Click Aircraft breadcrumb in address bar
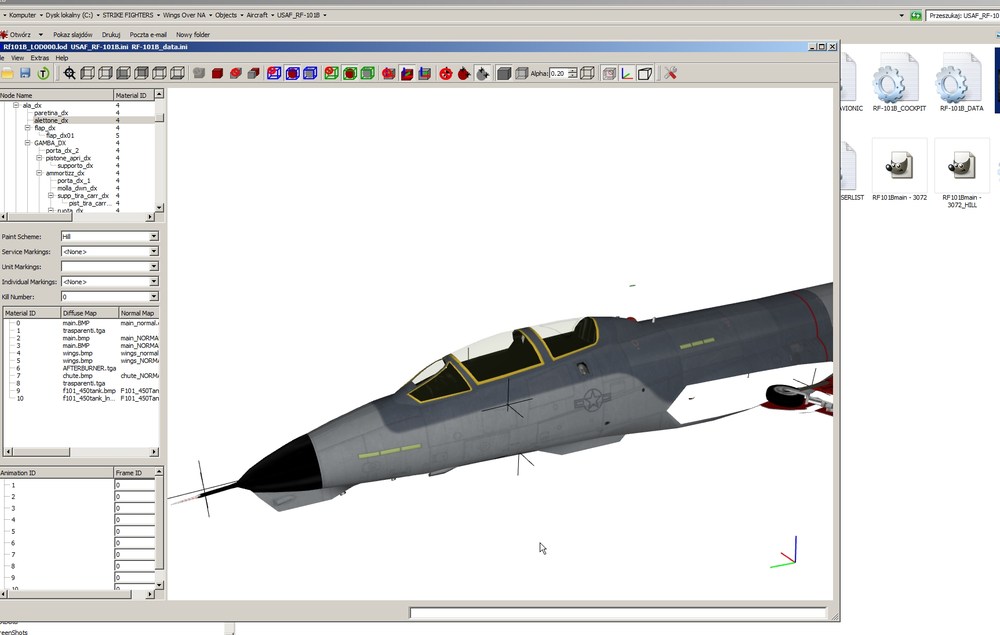The width and height of the screenshot is (1000, 635). click(257, 15)
